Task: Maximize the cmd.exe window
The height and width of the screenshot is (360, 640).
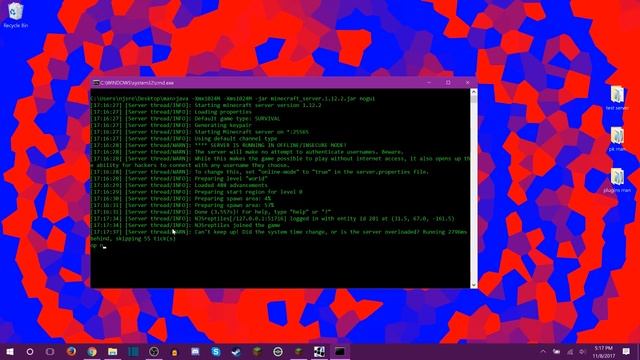Action: coord(448,82)
